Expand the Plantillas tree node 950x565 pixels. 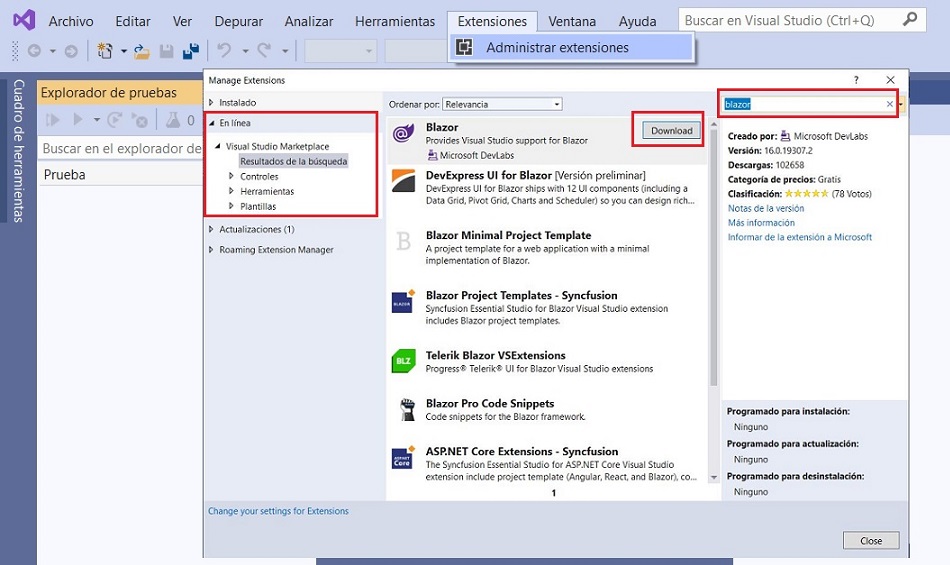click(231, 206)
